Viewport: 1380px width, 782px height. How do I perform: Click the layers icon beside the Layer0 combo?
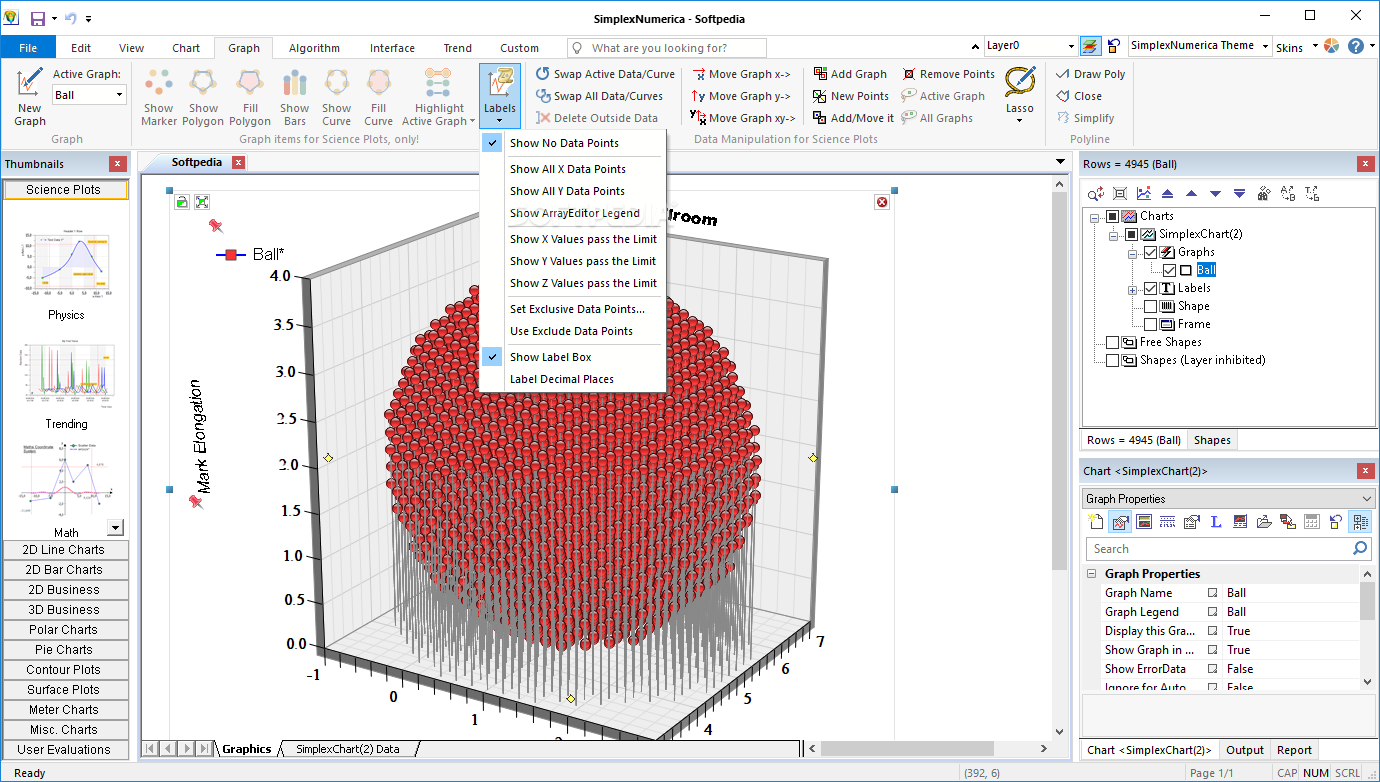tap(1090, 46)
